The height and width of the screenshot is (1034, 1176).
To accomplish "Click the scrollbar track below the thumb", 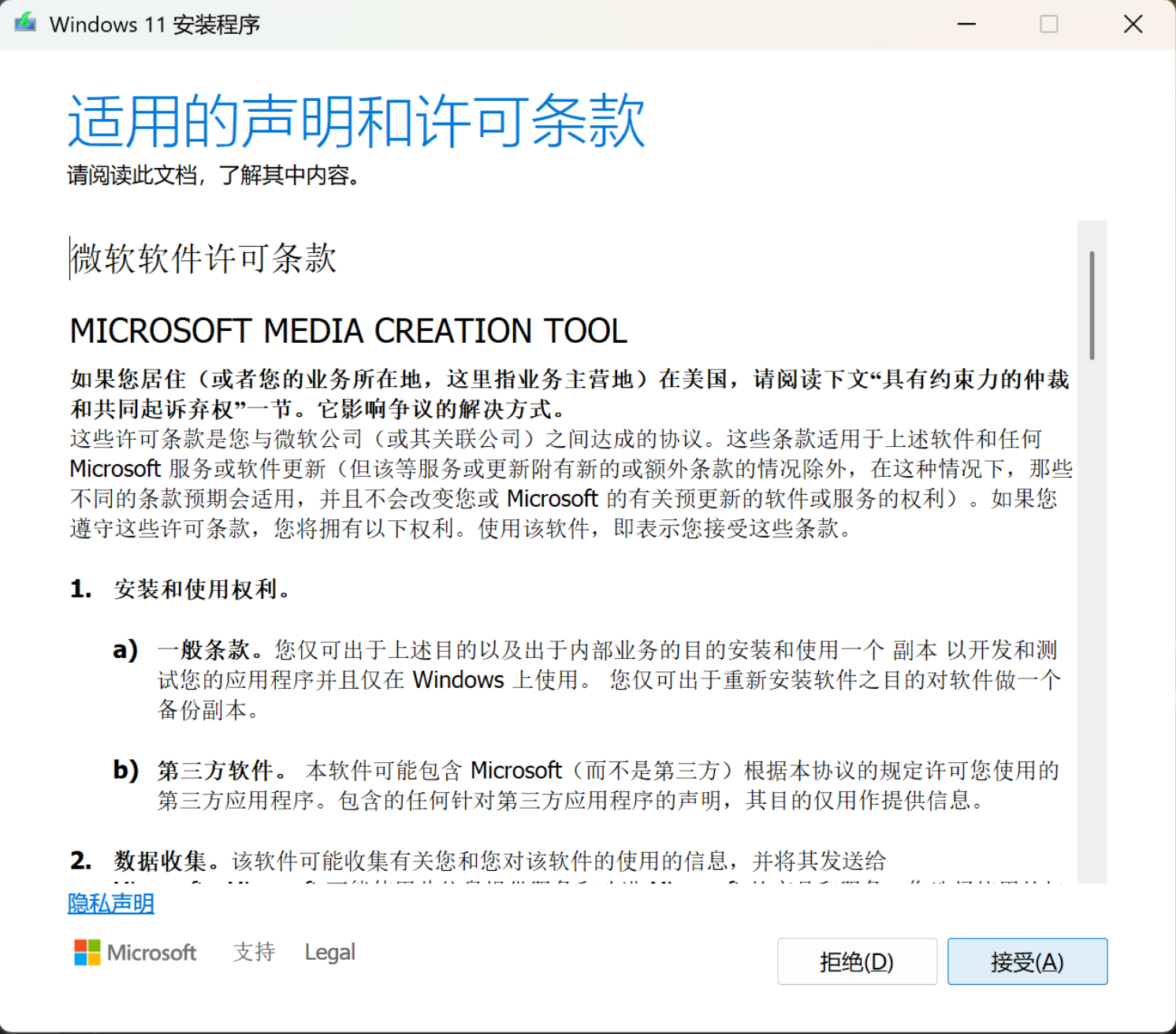I will click(x=1092, y=623).
